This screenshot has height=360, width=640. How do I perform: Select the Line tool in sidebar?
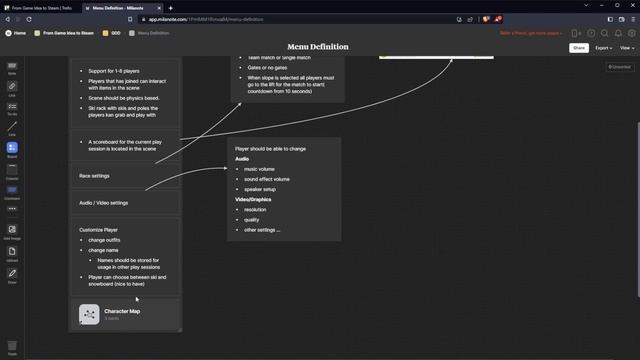(12, 129)
